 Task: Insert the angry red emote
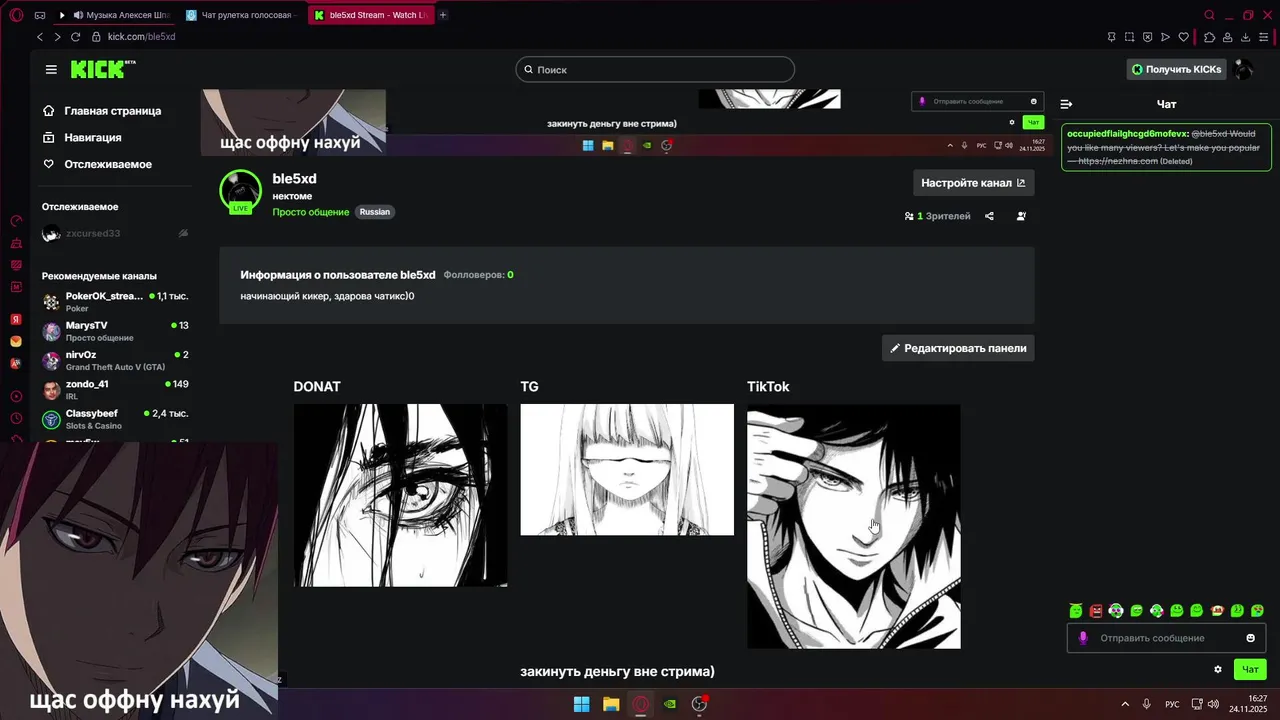coord(1096,610)
